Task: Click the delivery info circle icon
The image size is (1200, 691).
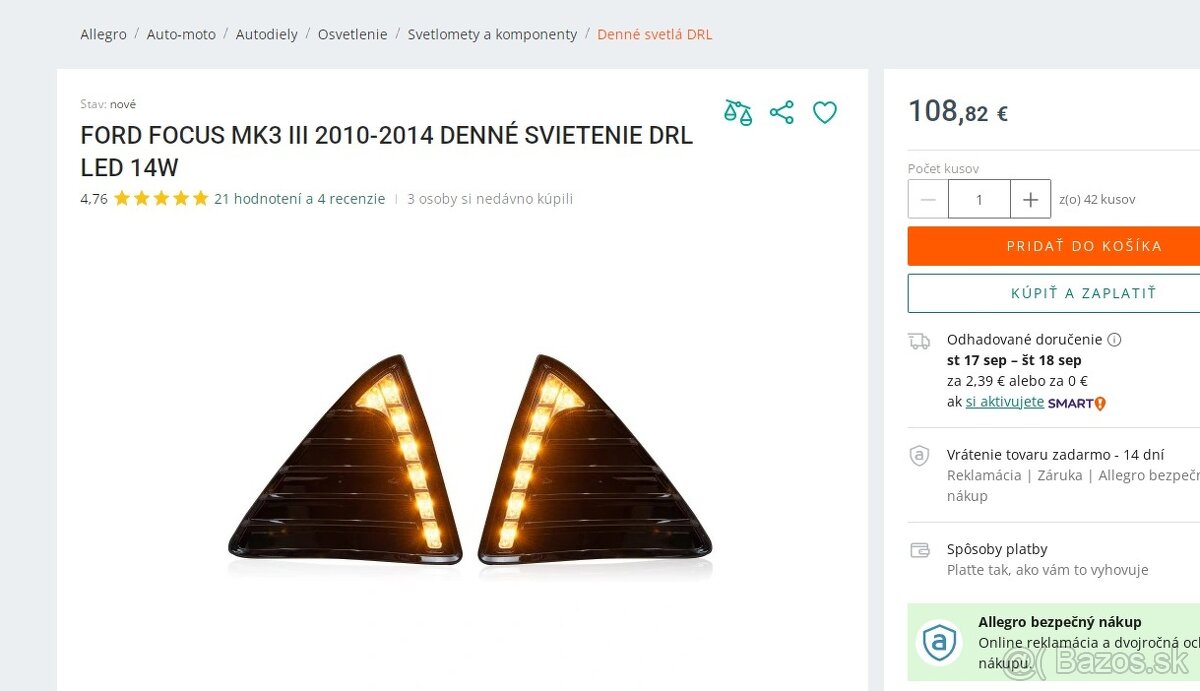Action: (1114, 340)
